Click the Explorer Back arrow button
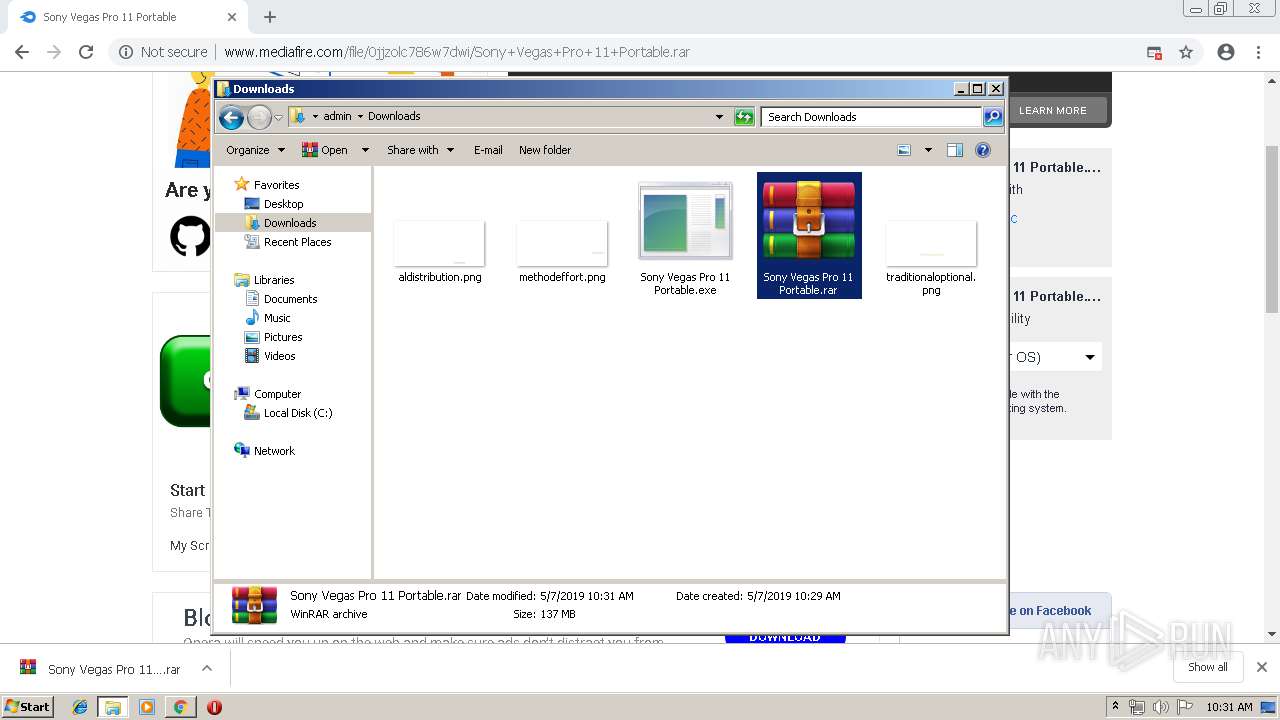 pos(231,117)
